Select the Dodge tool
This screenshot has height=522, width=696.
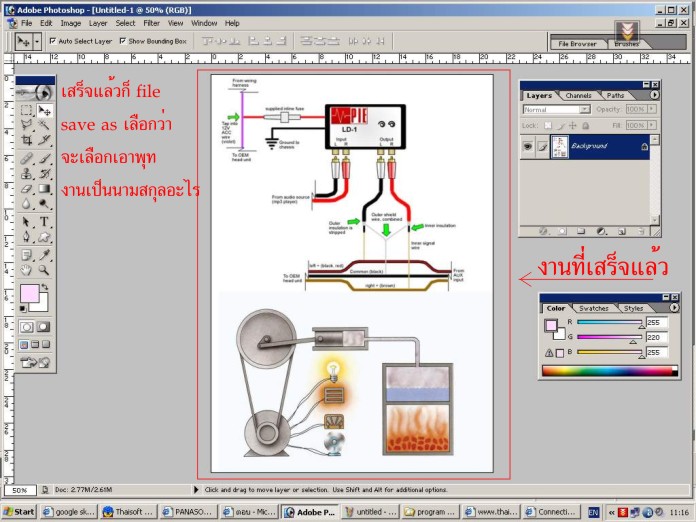click(x=44, y=204)
